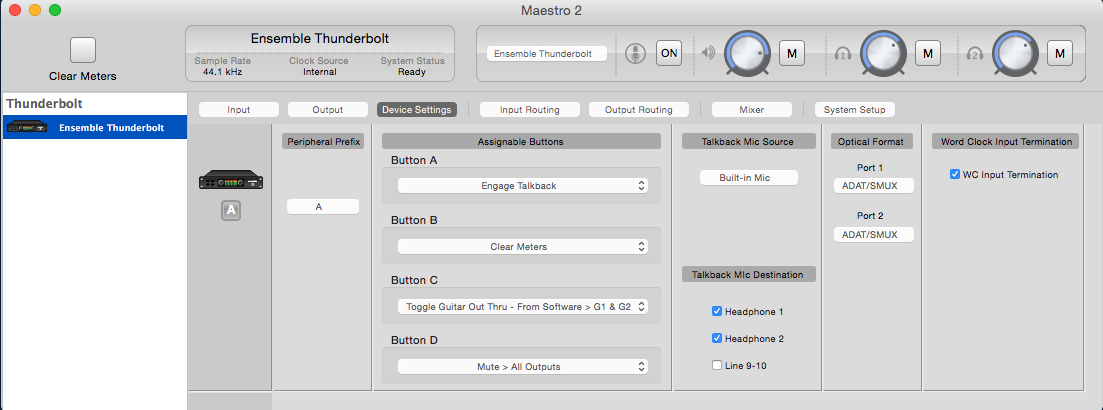
Task: Toggle WC Input Termination checkbox
Action: (954, 175)
